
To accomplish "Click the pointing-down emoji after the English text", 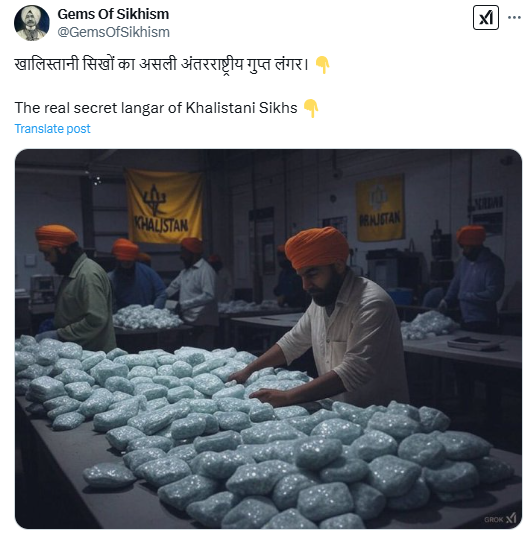I will (311, 108).
